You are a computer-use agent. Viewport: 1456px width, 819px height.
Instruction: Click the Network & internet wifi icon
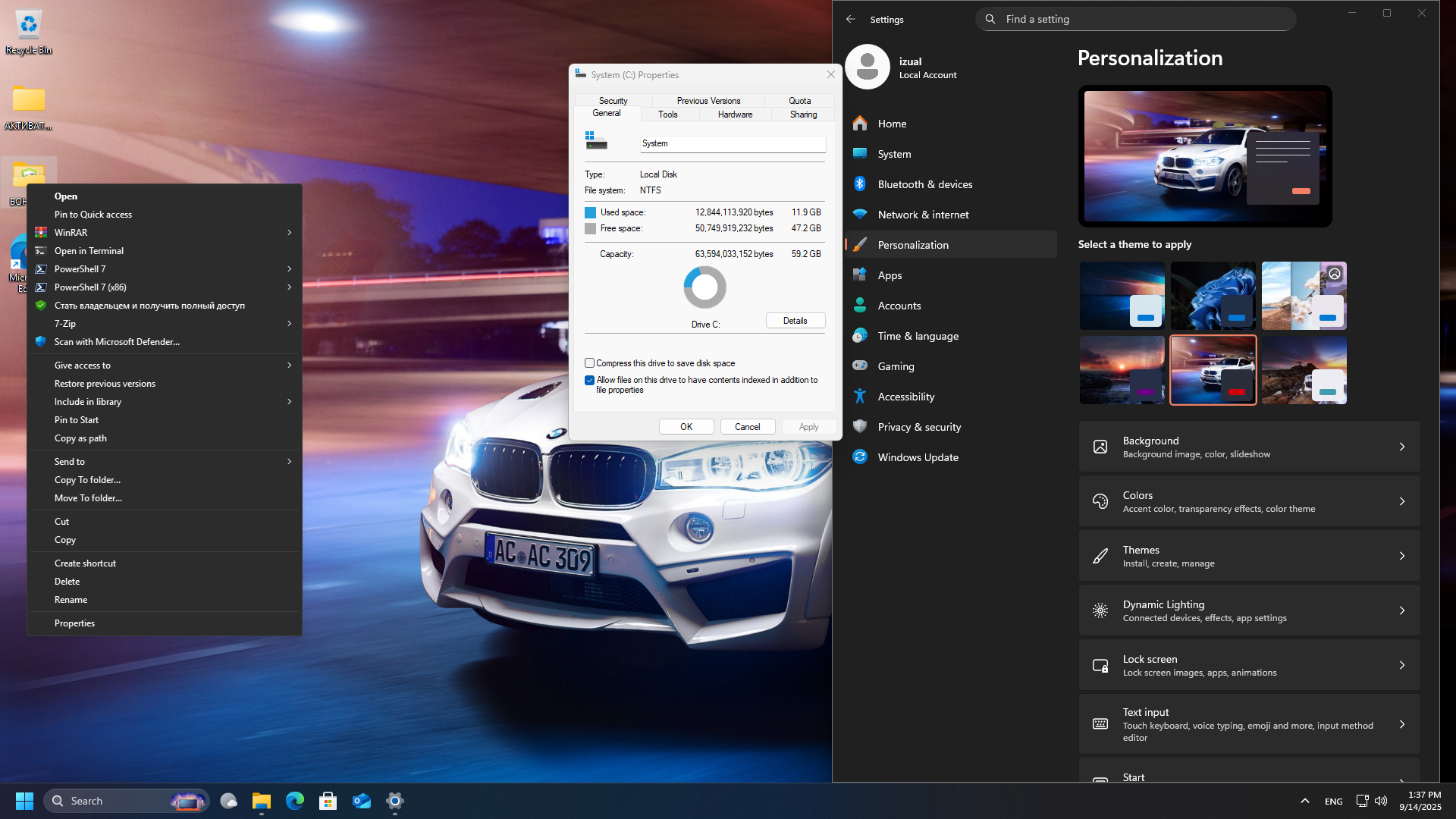click(x=860, y=215)
